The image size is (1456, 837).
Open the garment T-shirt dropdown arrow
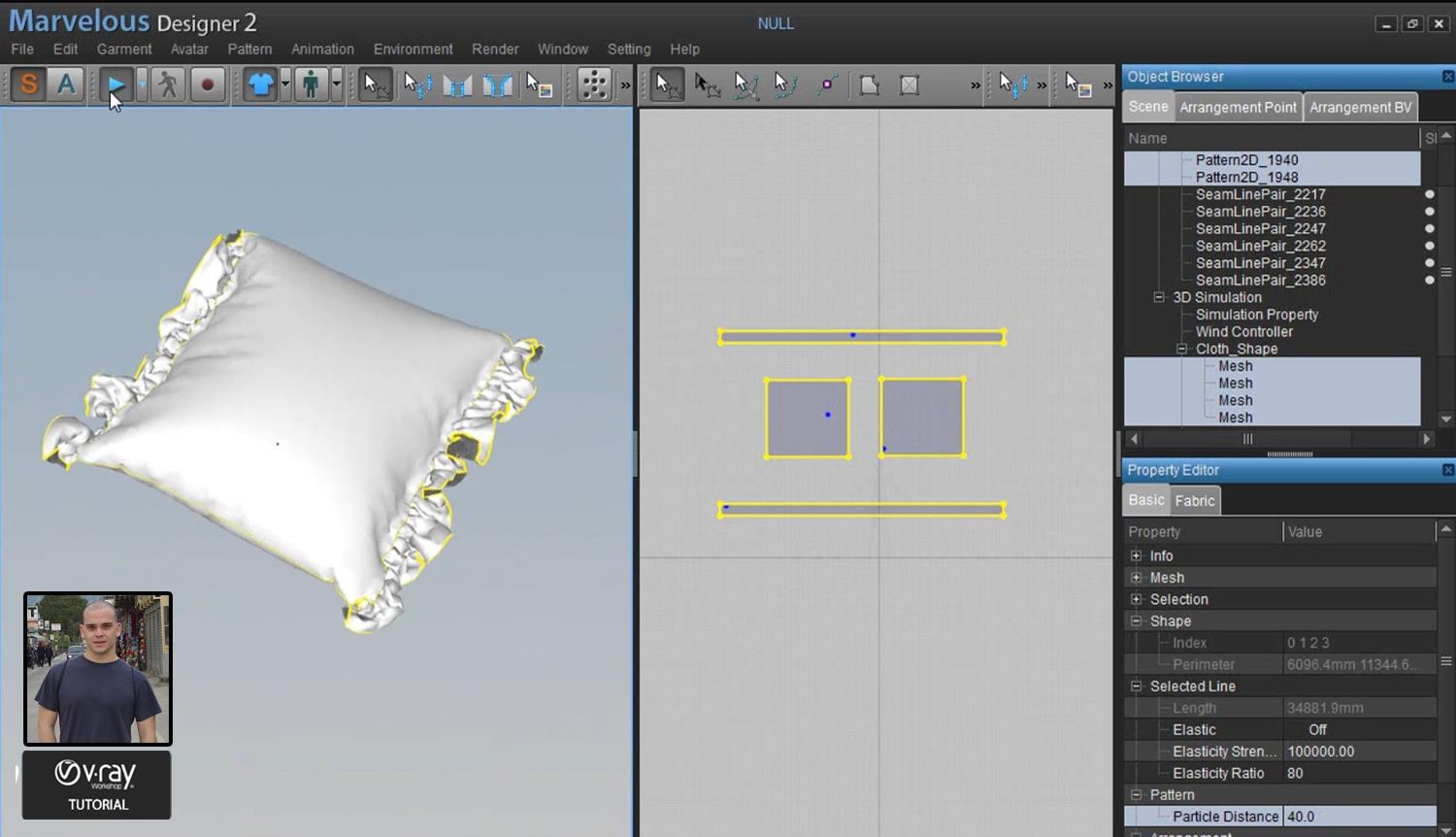click(x=285, y=84)
